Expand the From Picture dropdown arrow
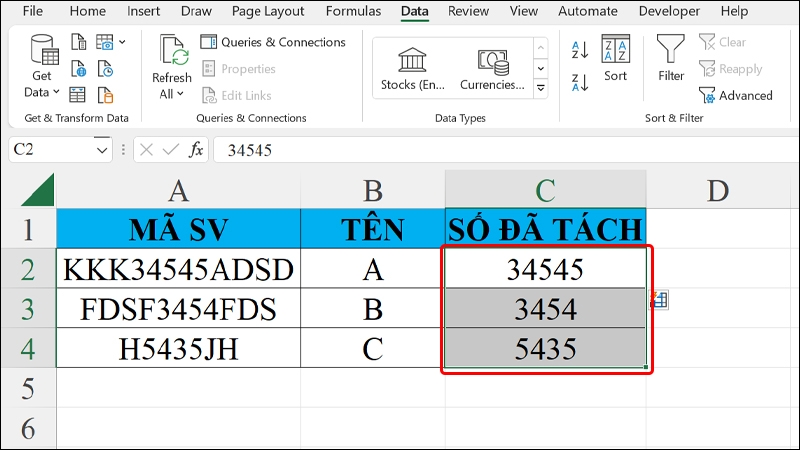This screenshot has width=800, height=450. tap(122, 42)
